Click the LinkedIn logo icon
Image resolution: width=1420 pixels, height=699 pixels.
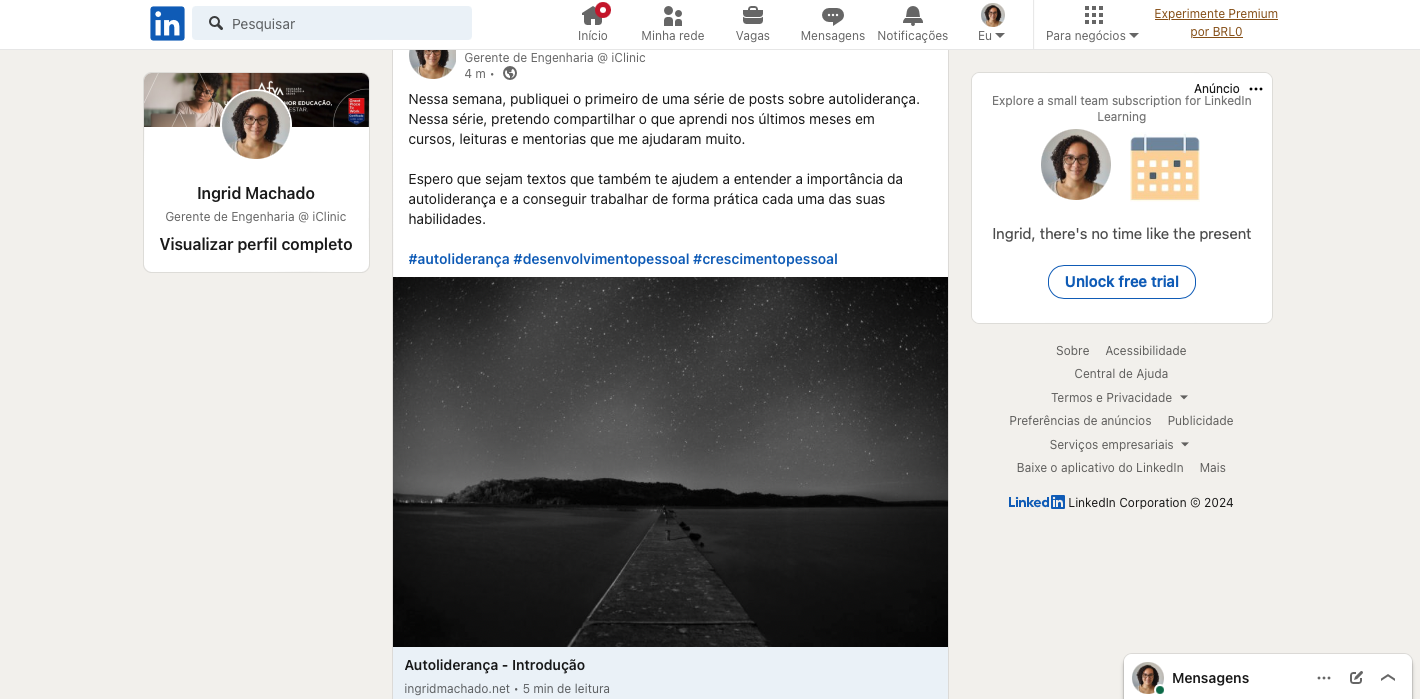pos(167,23)
